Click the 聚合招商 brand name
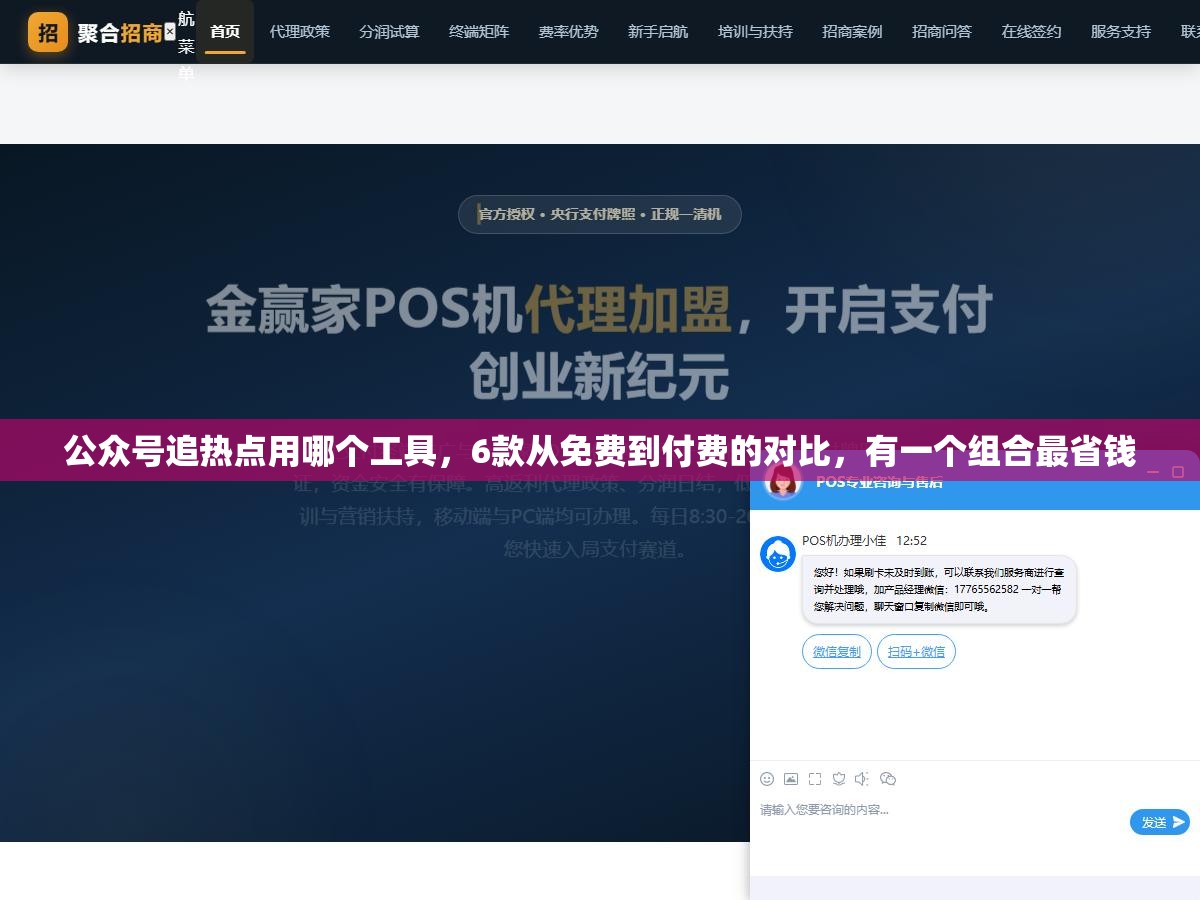 (119, 33)
